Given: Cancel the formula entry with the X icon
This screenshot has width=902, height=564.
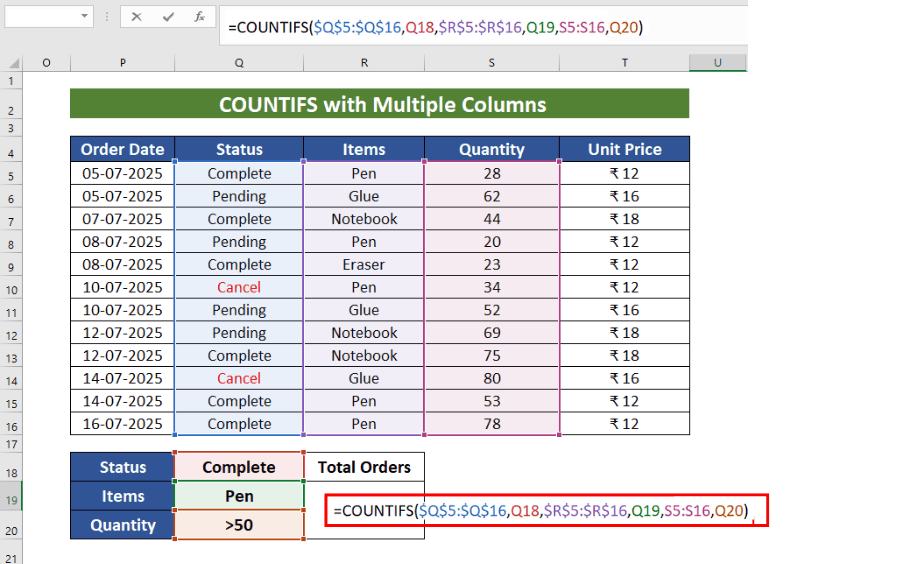Looking at the screenshot, I should (x=136, y=17).
